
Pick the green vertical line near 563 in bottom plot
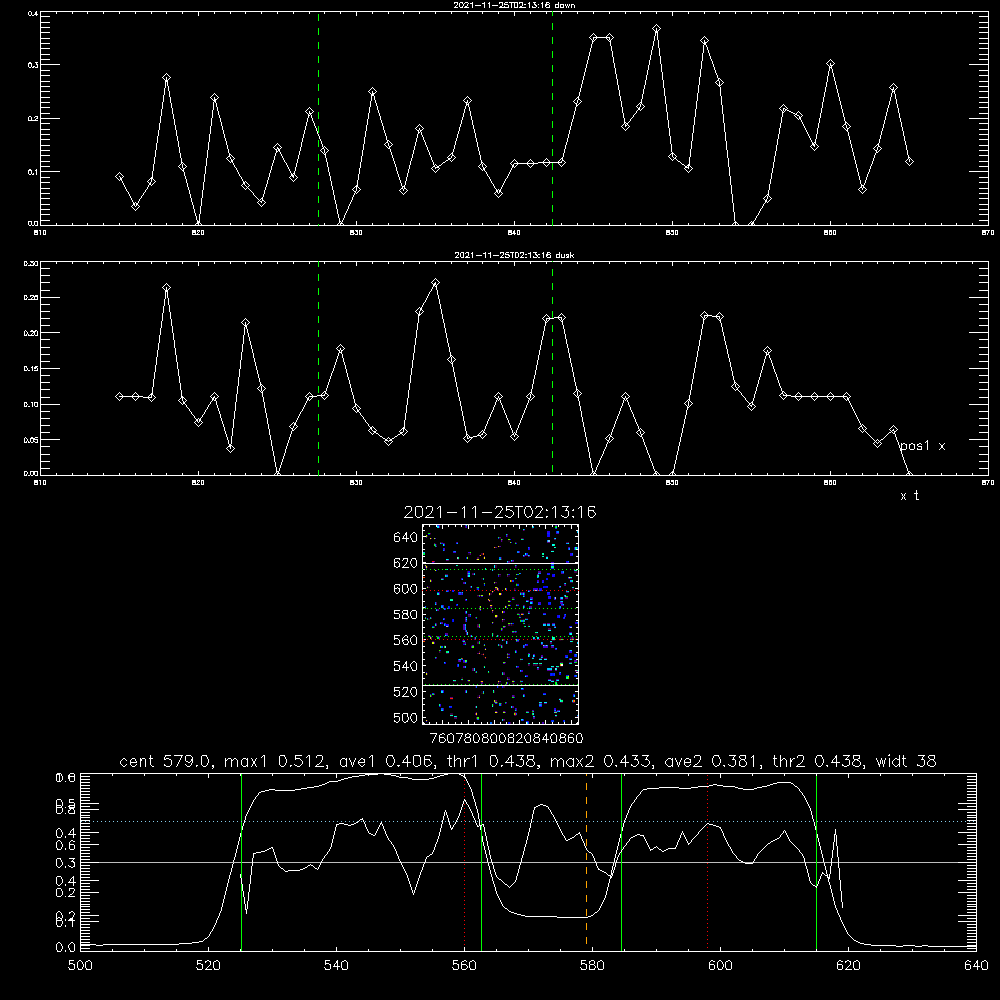(481, 861)
